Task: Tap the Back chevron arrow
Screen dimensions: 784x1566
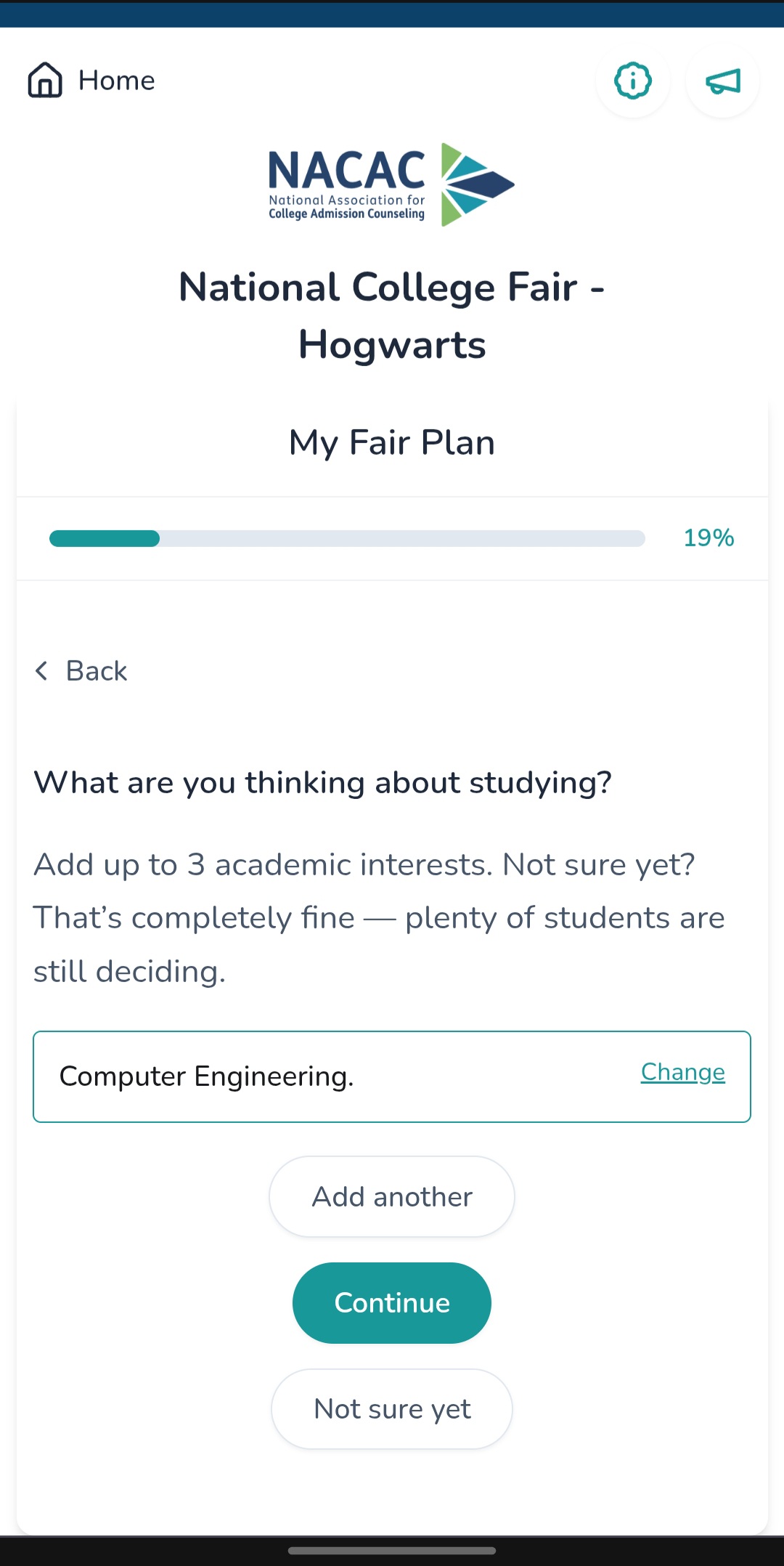Action: click(42, 670)
